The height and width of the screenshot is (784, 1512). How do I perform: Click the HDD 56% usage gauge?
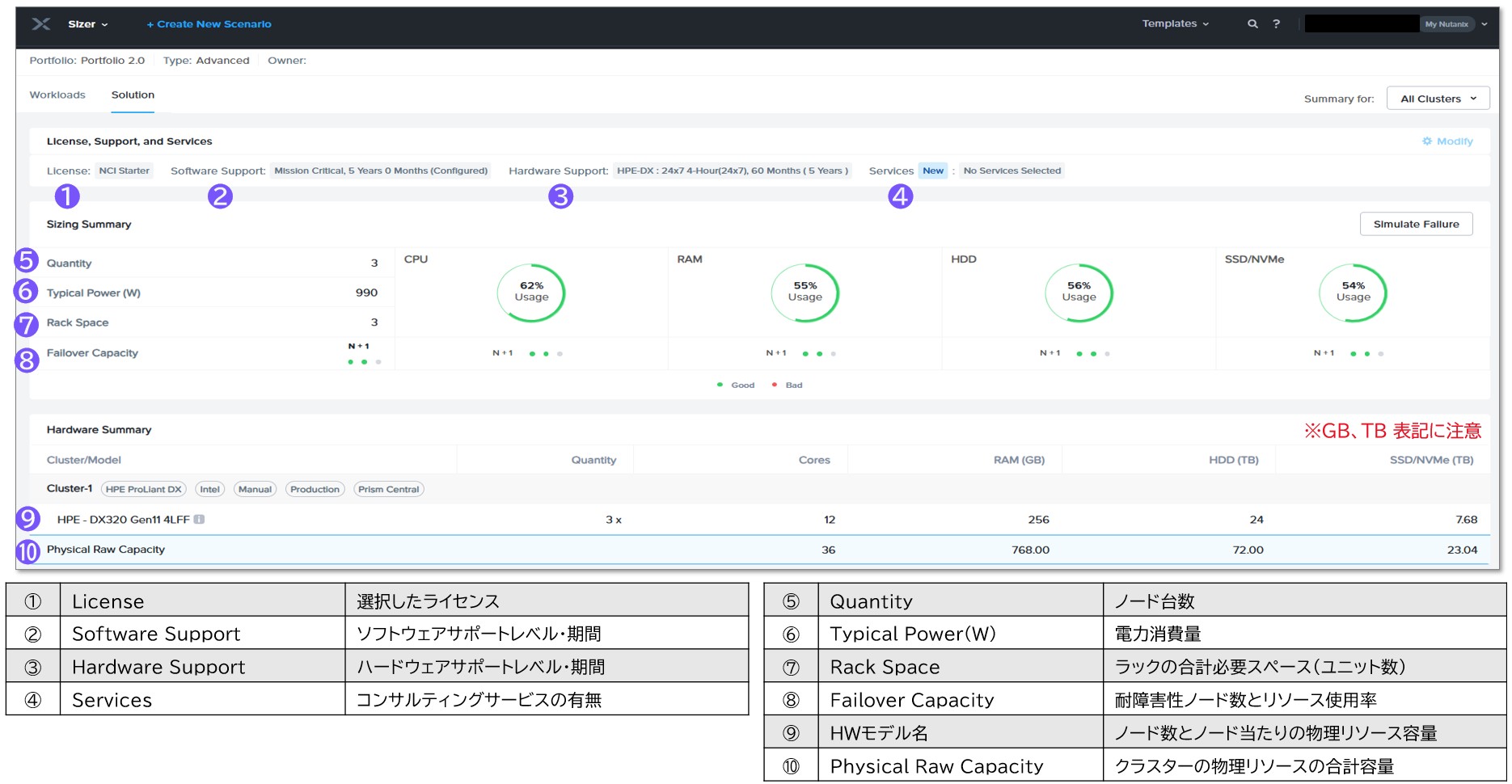pos(1079,292)
